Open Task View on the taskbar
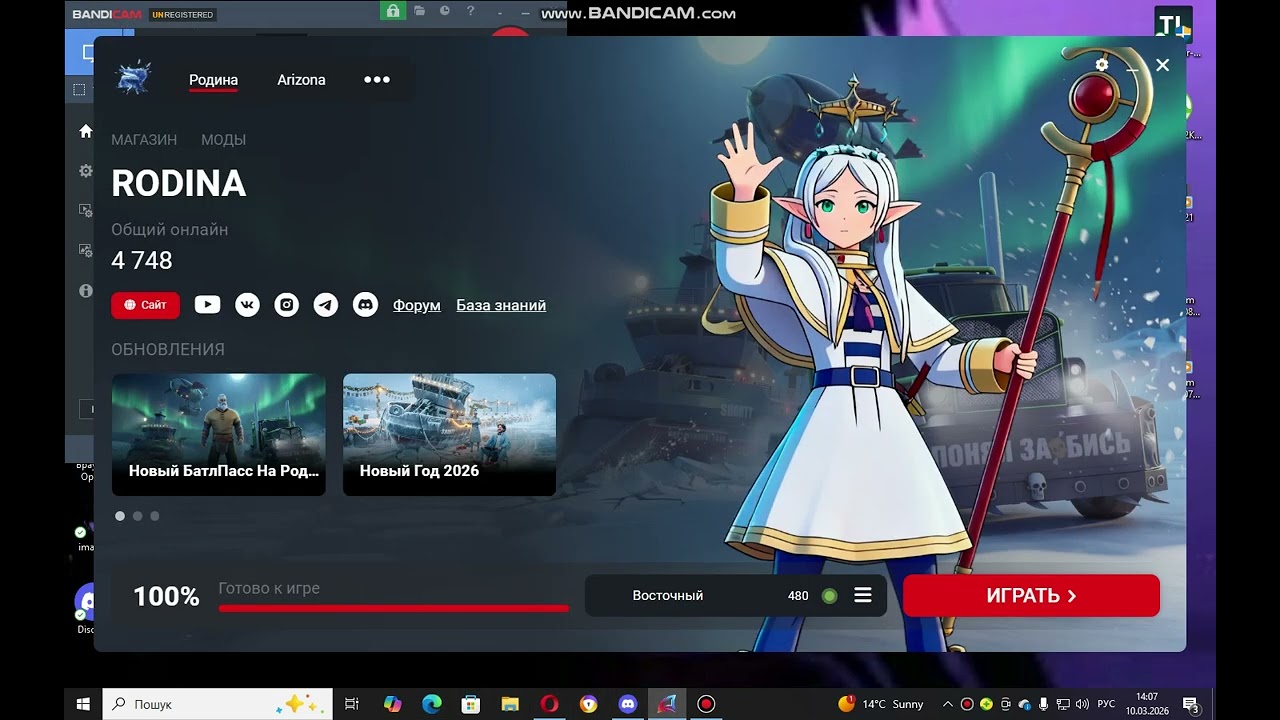Screen dimensions: 1280x720 [352, 704]
